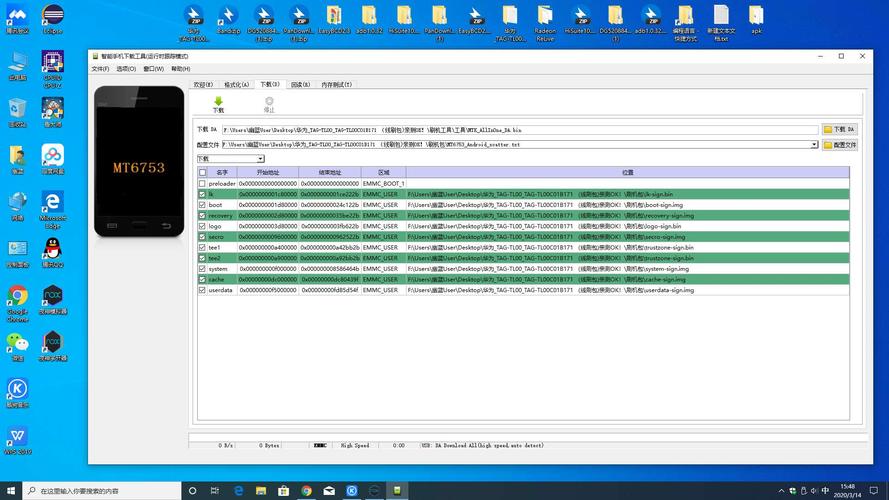Switch to the 内存测试 Memory Test tab

[336, 85]
